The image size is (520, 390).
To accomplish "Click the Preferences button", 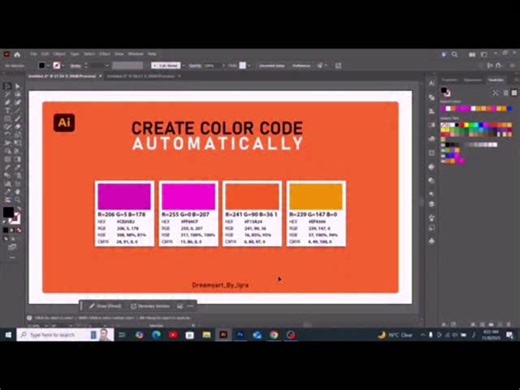I will coord(301,66).
